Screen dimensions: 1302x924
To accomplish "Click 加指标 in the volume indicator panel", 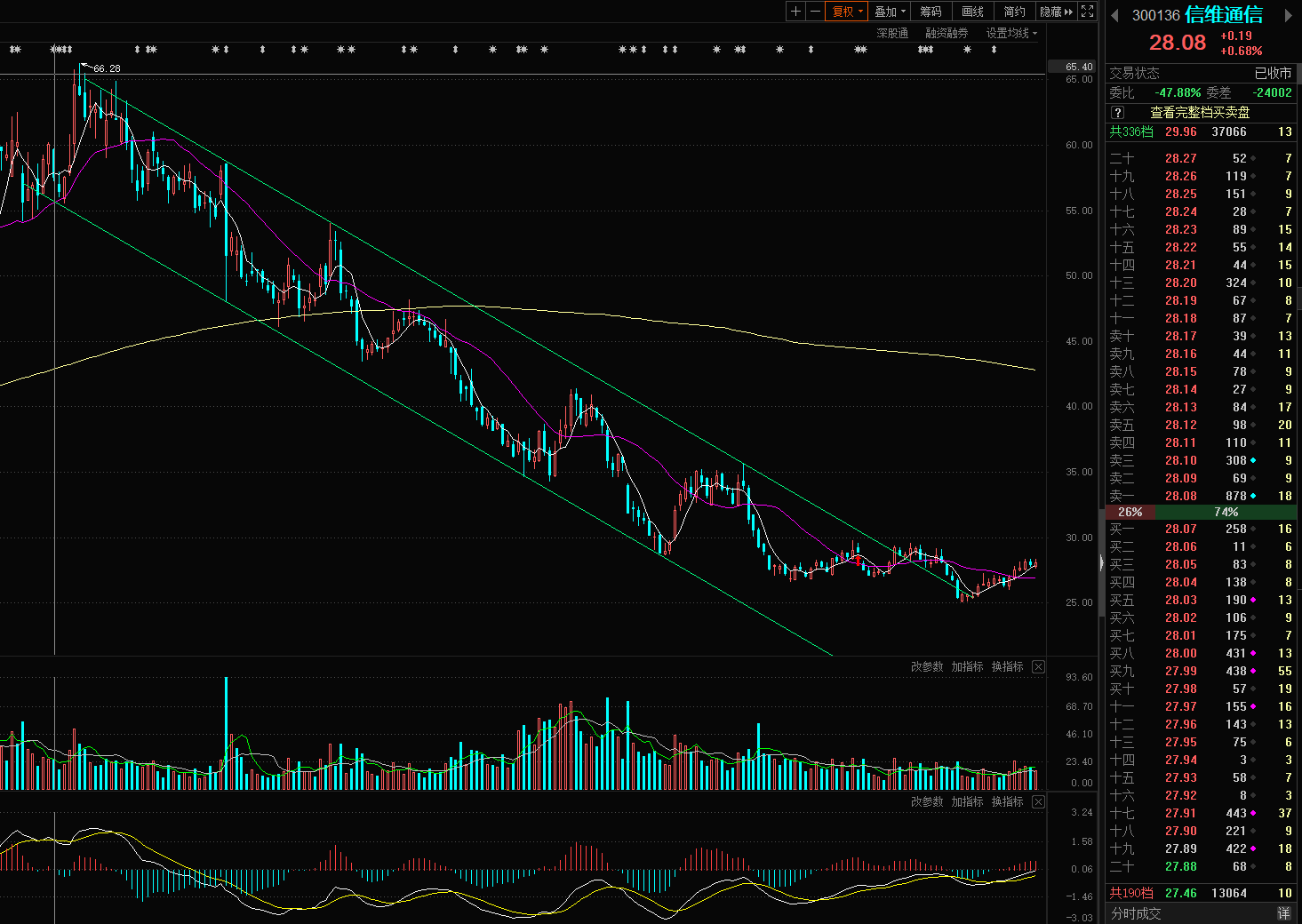I will click(x=967, y=666).
